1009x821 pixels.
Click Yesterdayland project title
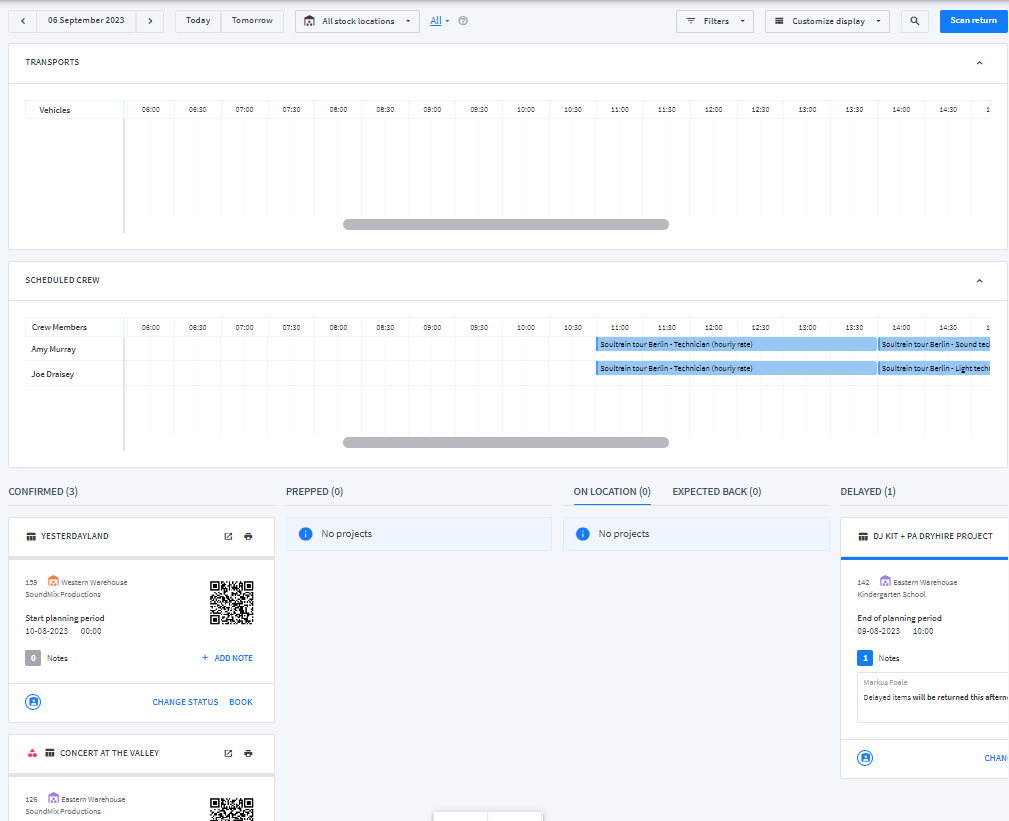(75, 536)
